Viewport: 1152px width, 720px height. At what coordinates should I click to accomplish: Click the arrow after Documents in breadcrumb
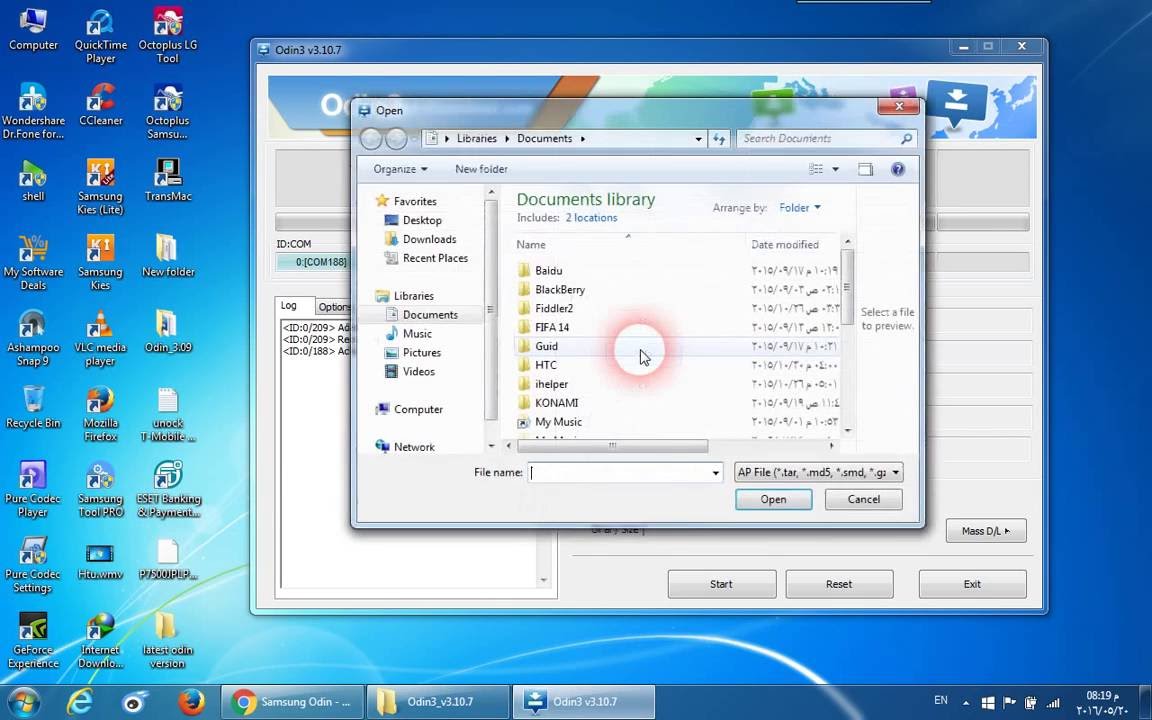[583, 138]
